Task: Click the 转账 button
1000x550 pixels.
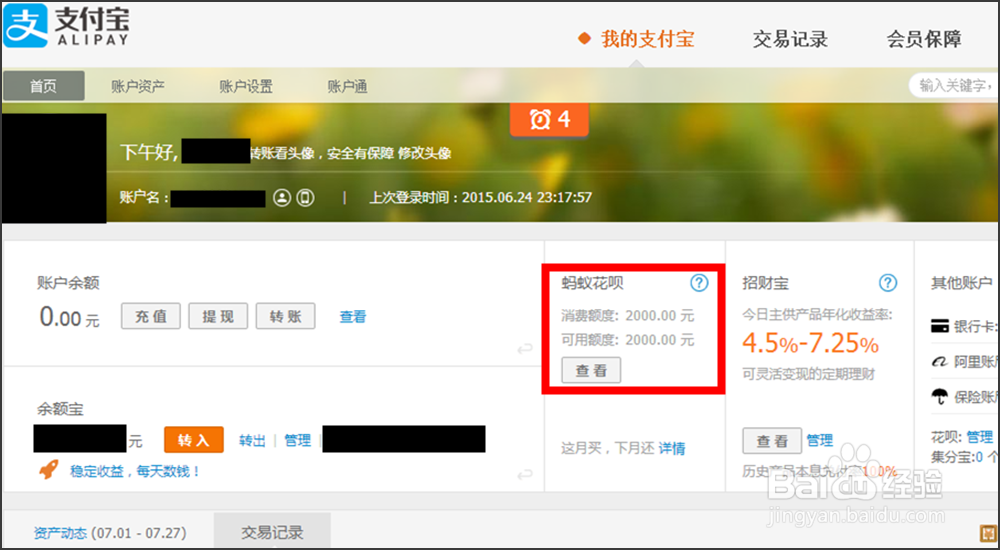Action: (286, 316)
